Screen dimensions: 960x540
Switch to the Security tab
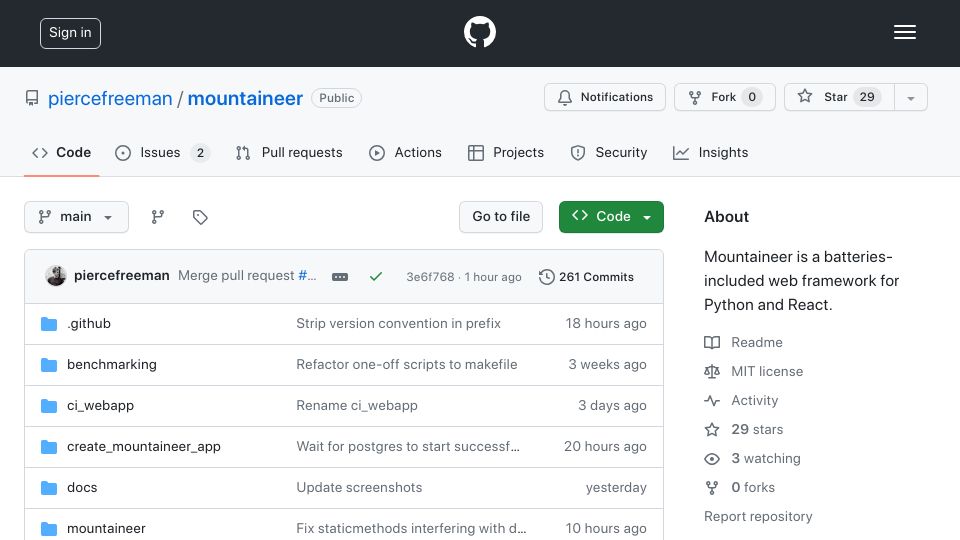click(x=609, y=152)
